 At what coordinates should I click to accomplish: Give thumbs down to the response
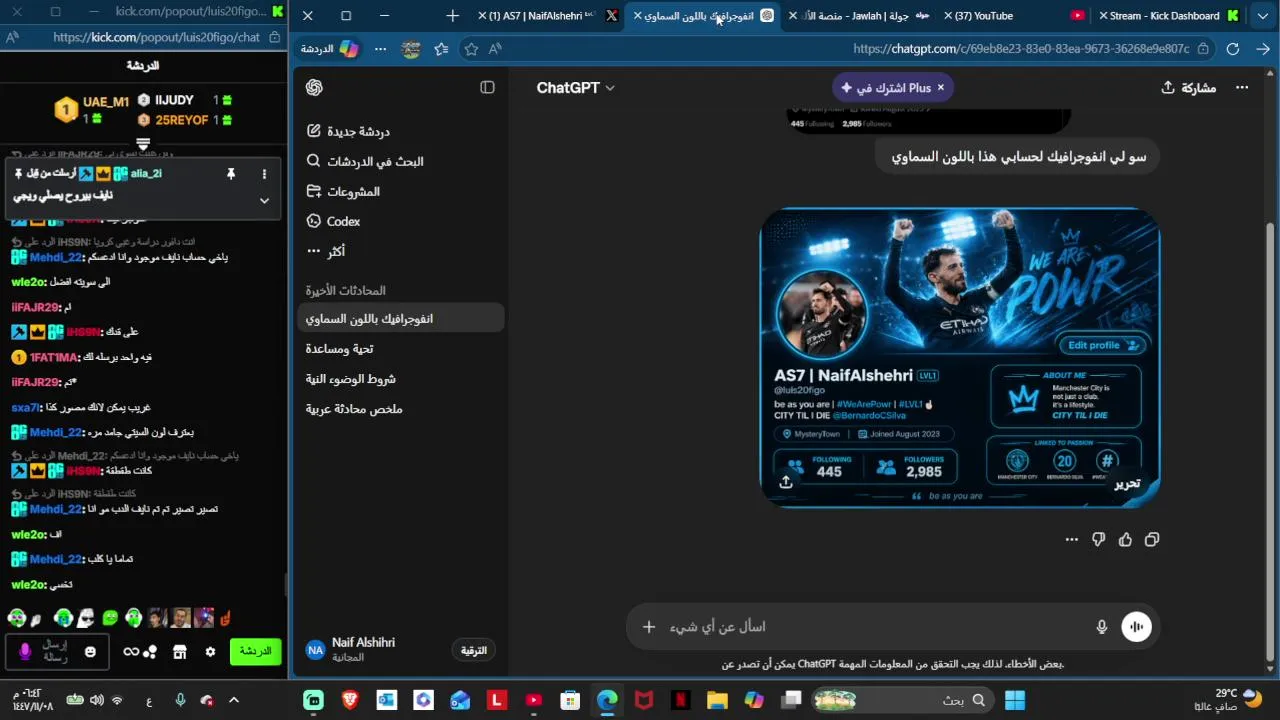click(x=1098, y=540)
